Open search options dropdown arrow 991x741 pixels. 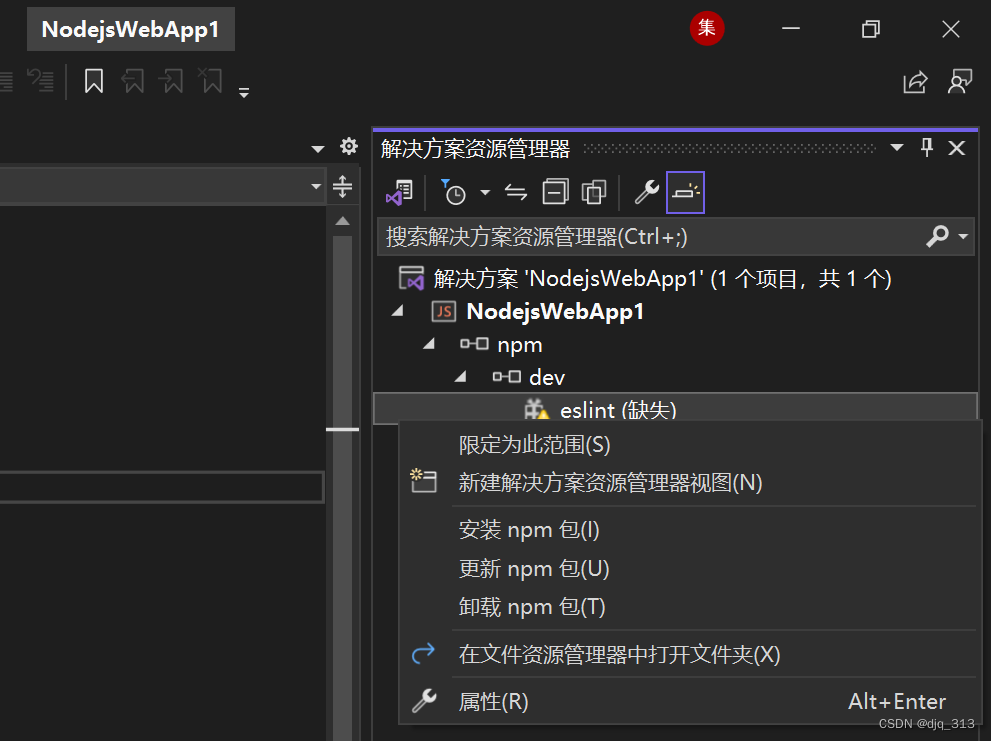(x=963, y=236)
